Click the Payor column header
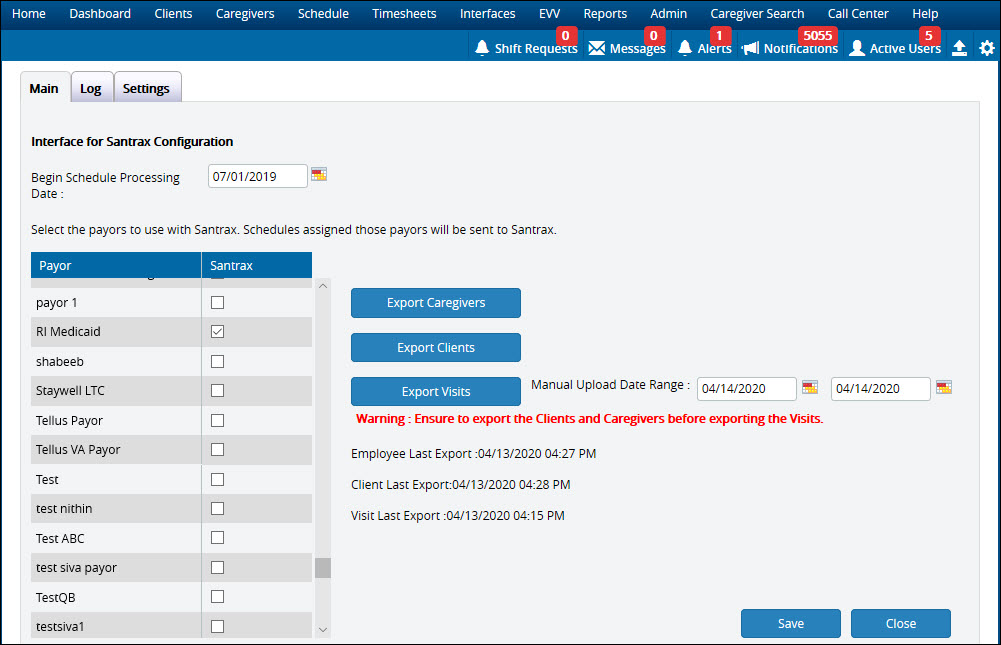1001x645 pixels. click(116, 265)
